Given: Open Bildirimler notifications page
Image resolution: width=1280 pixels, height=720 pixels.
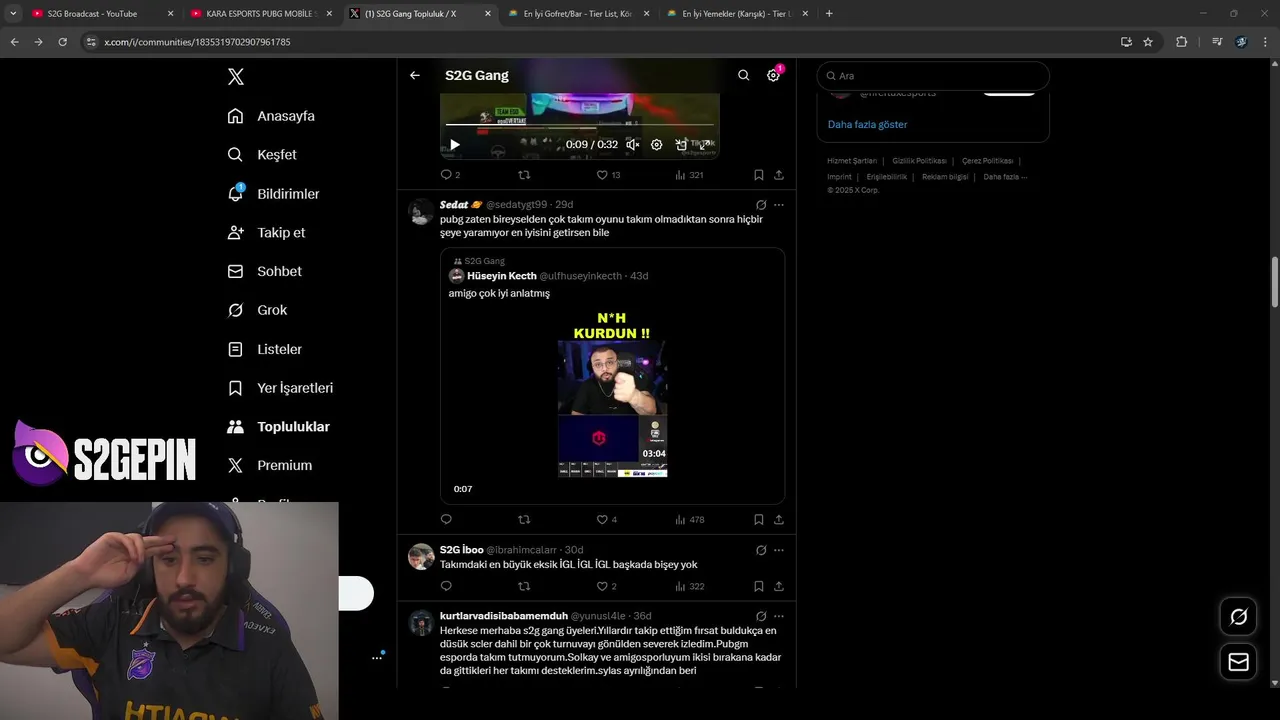Looking at the screenshot, I should coord(273,194).
